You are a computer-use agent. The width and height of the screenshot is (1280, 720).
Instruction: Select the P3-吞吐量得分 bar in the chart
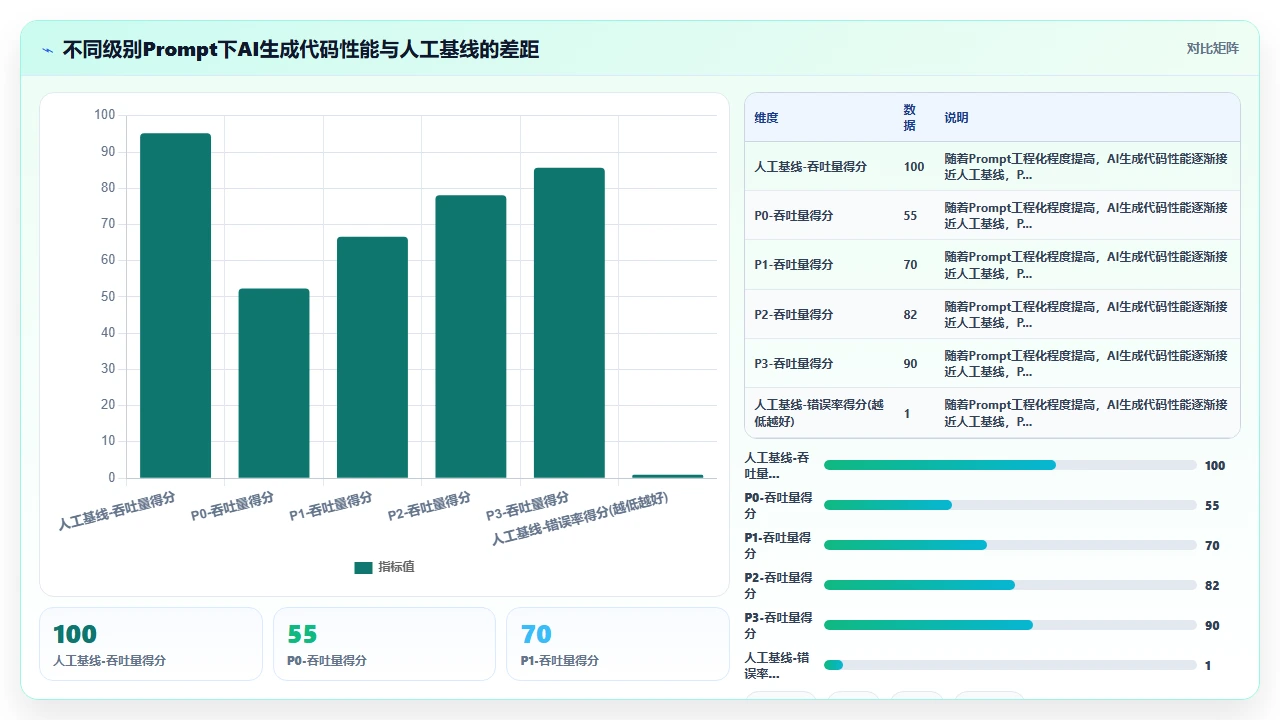pos(569,323)
